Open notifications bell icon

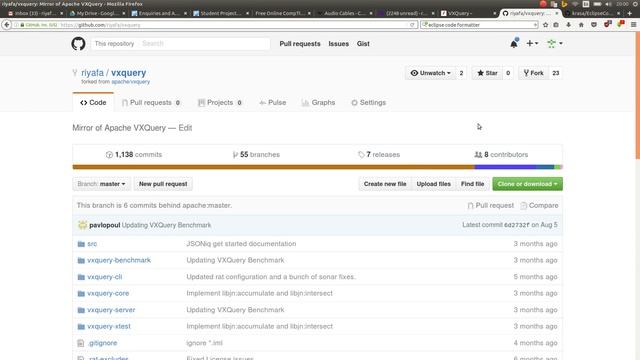tap(514, 43)
